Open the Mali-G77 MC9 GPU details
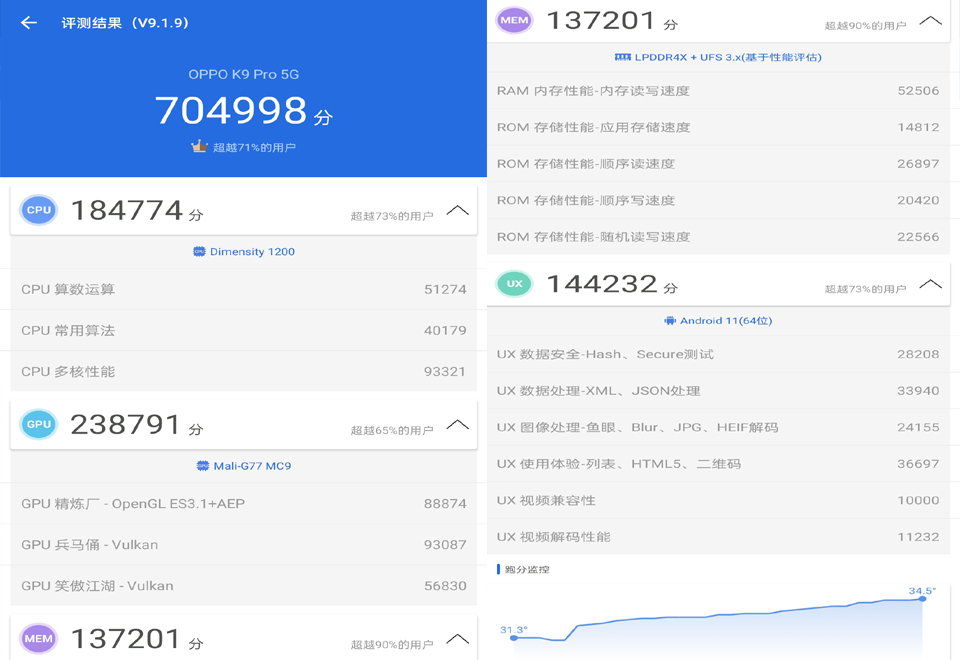 tap(243, 465)
